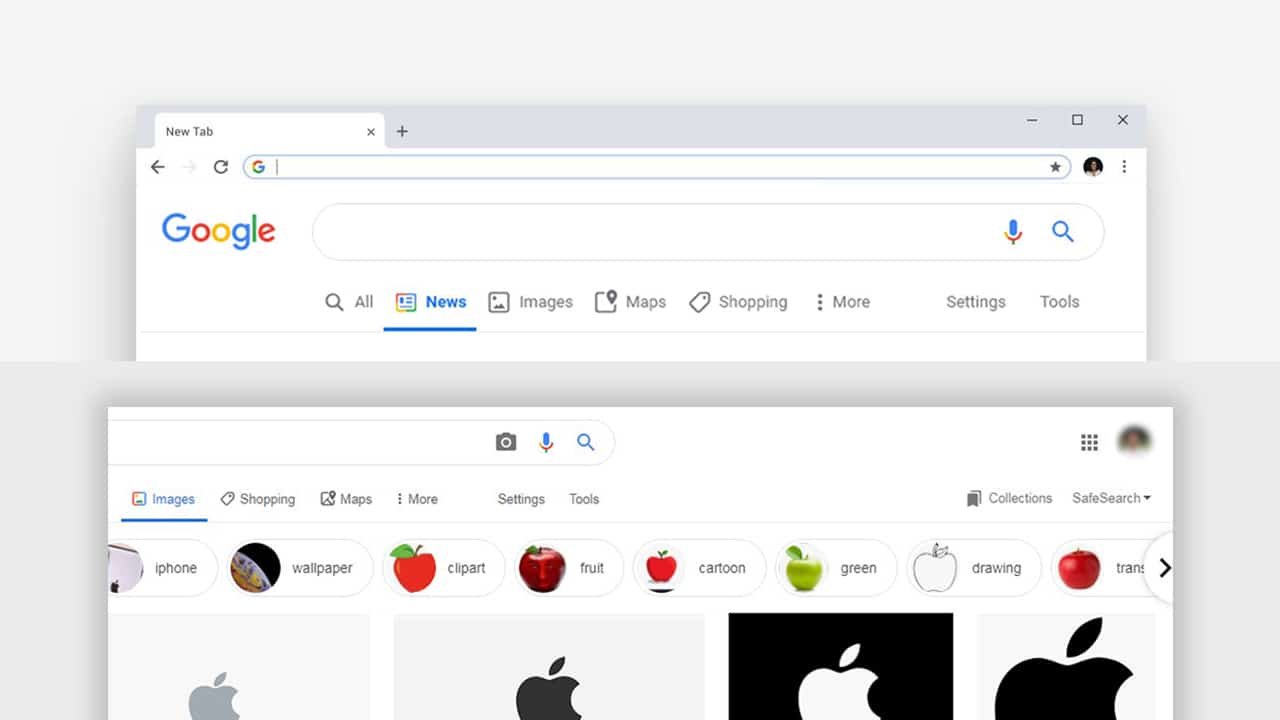This screenshot has height=720, width=1280.
Task: Switch to the All results tab
Action: tap(349, 302)
